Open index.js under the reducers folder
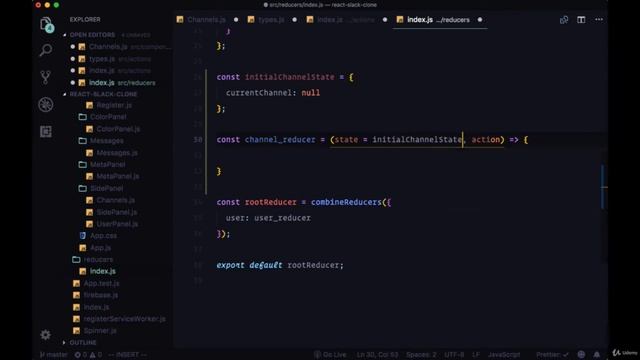 (x=102, y=271)
